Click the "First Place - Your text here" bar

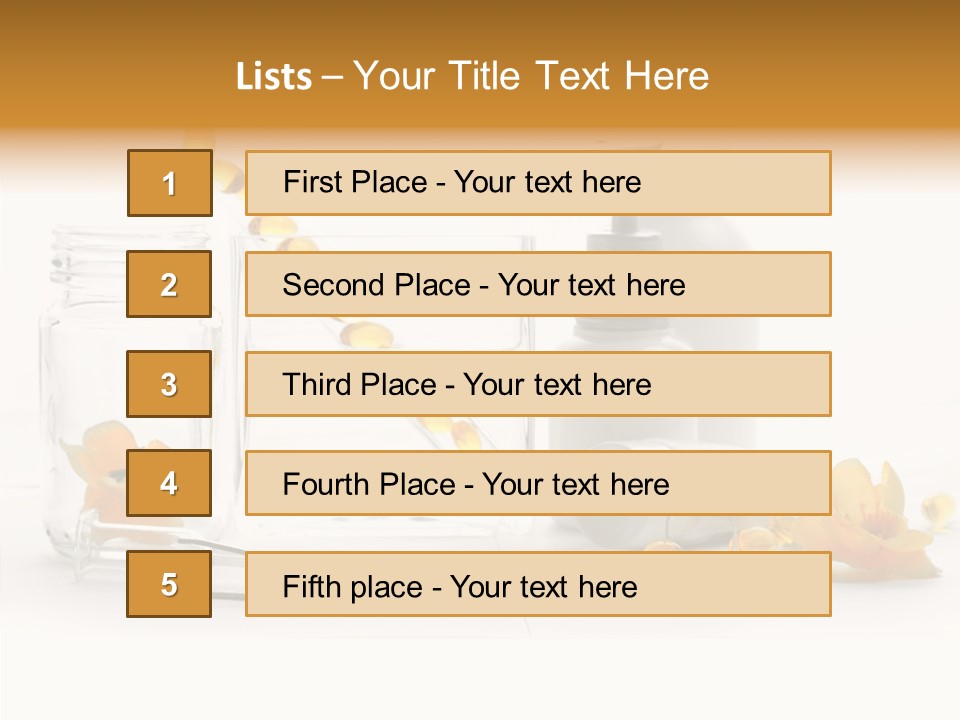coord(538,183)
